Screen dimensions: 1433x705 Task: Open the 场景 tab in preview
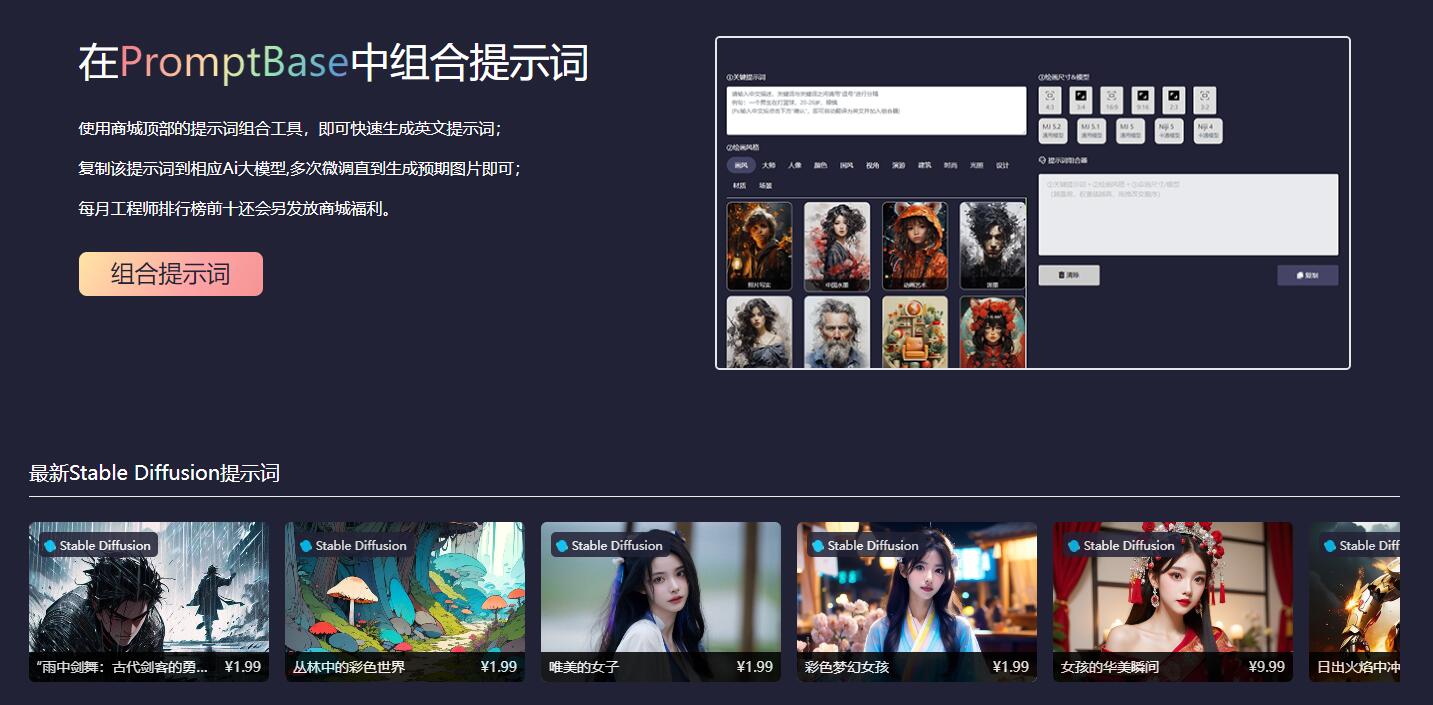coord(765,186)
